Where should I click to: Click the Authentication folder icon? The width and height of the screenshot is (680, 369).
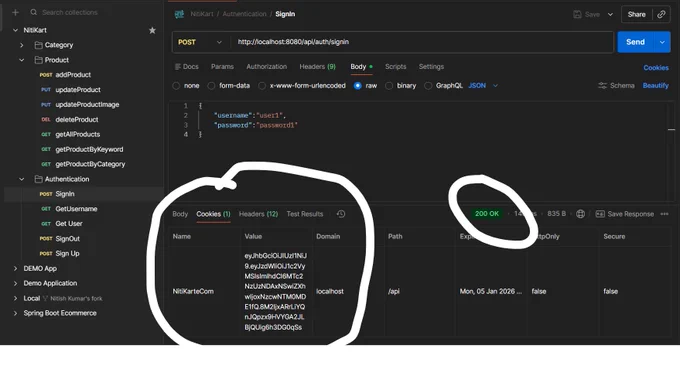click(x=39, y=179)
